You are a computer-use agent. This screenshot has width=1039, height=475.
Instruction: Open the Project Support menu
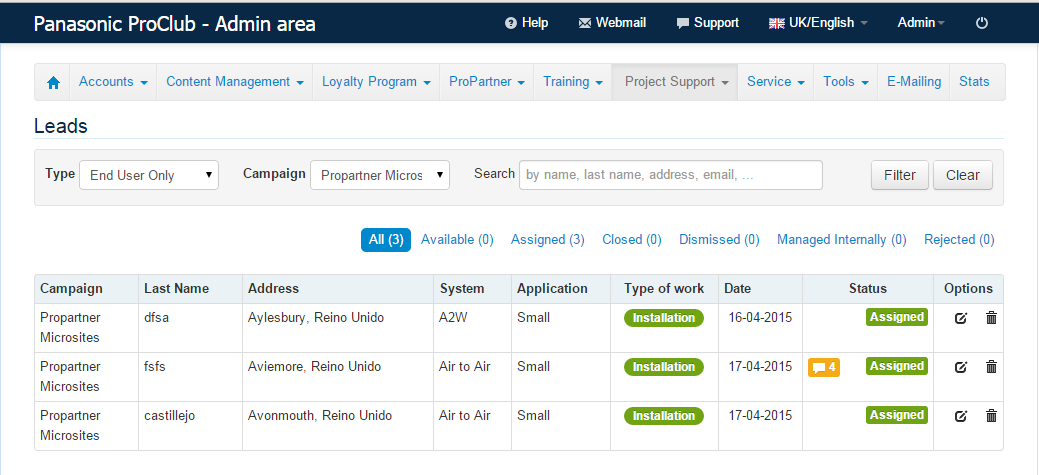click(675, 82)
